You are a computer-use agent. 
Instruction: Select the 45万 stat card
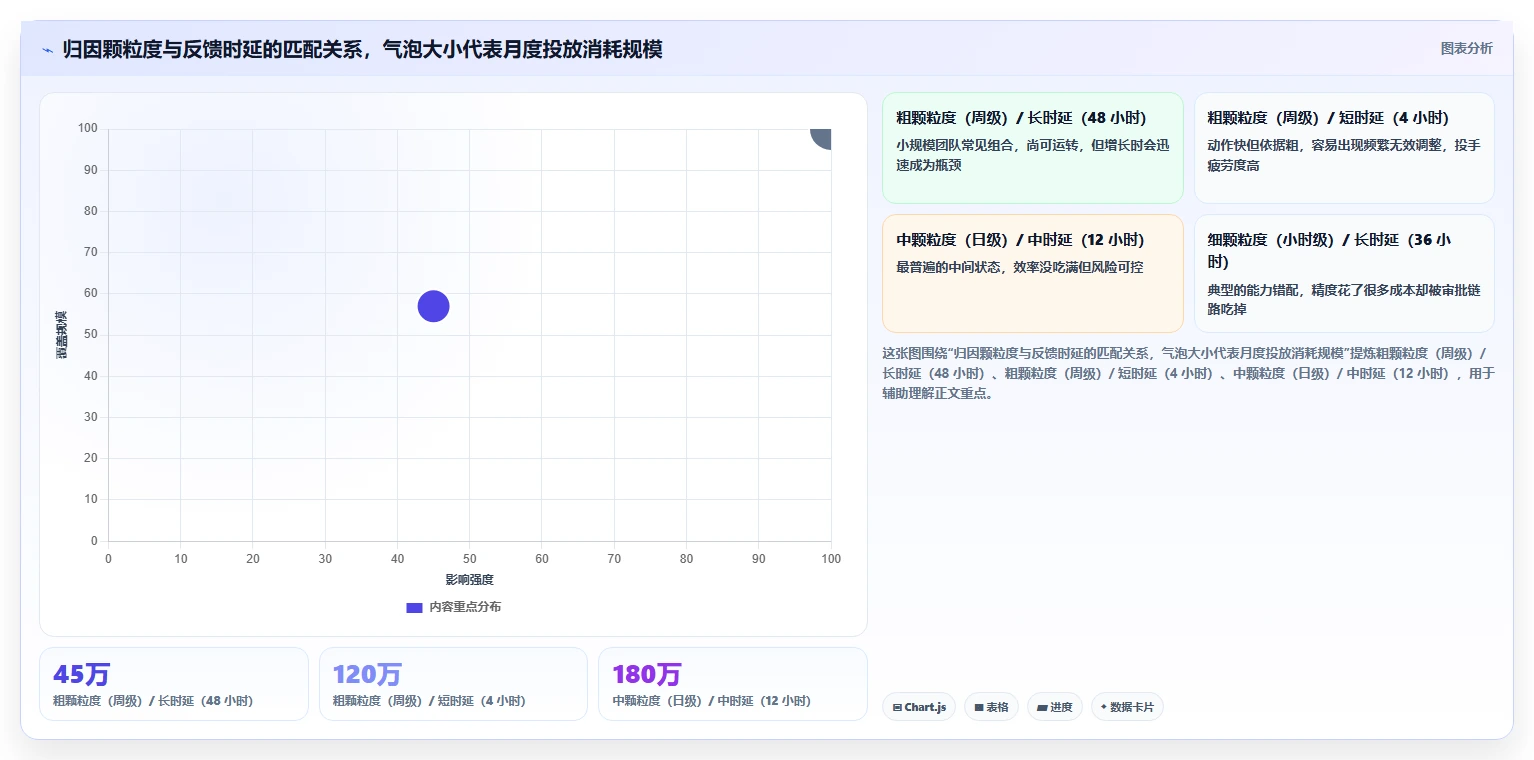coord(174,684)
